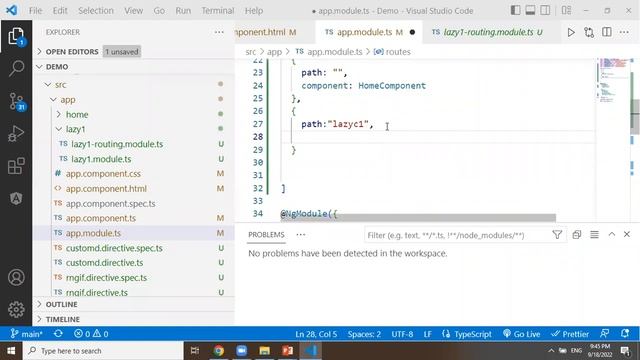Screen dimensions: 640x360
Task: Open the Extensions view
Action: (16, 166)
